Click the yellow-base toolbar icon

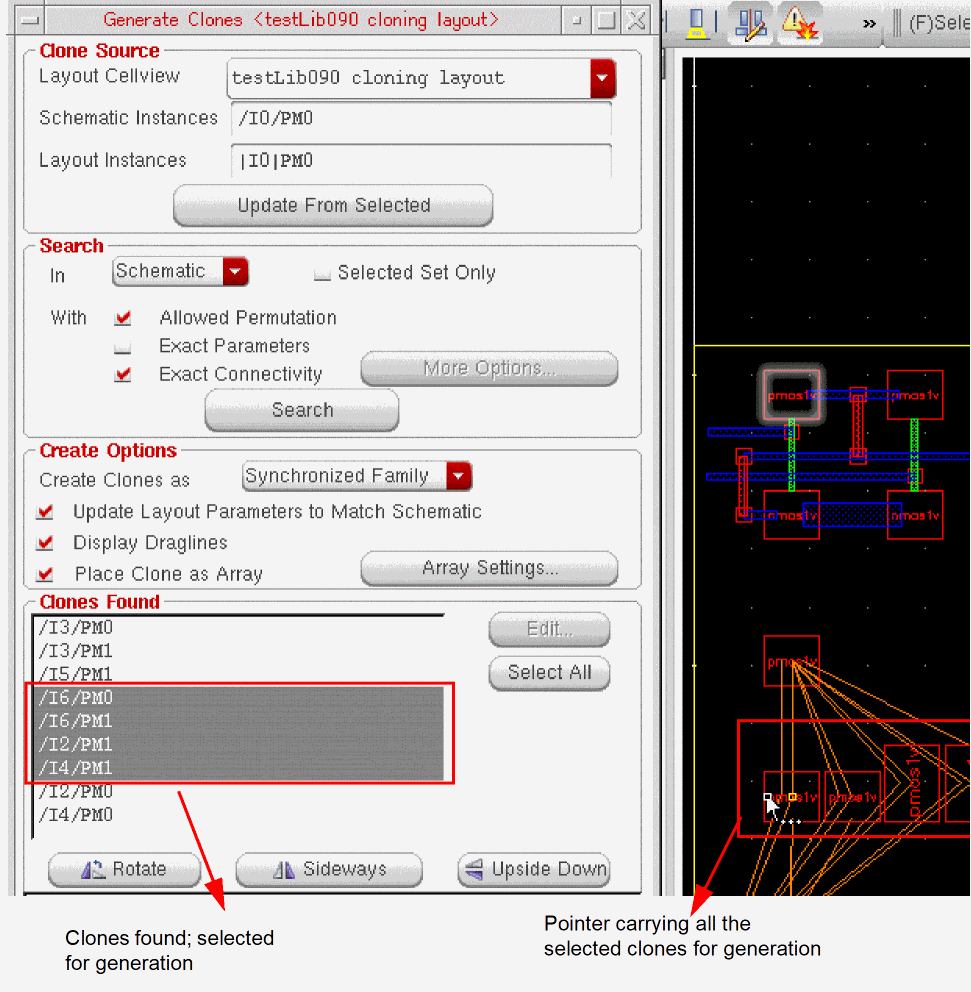699,22
